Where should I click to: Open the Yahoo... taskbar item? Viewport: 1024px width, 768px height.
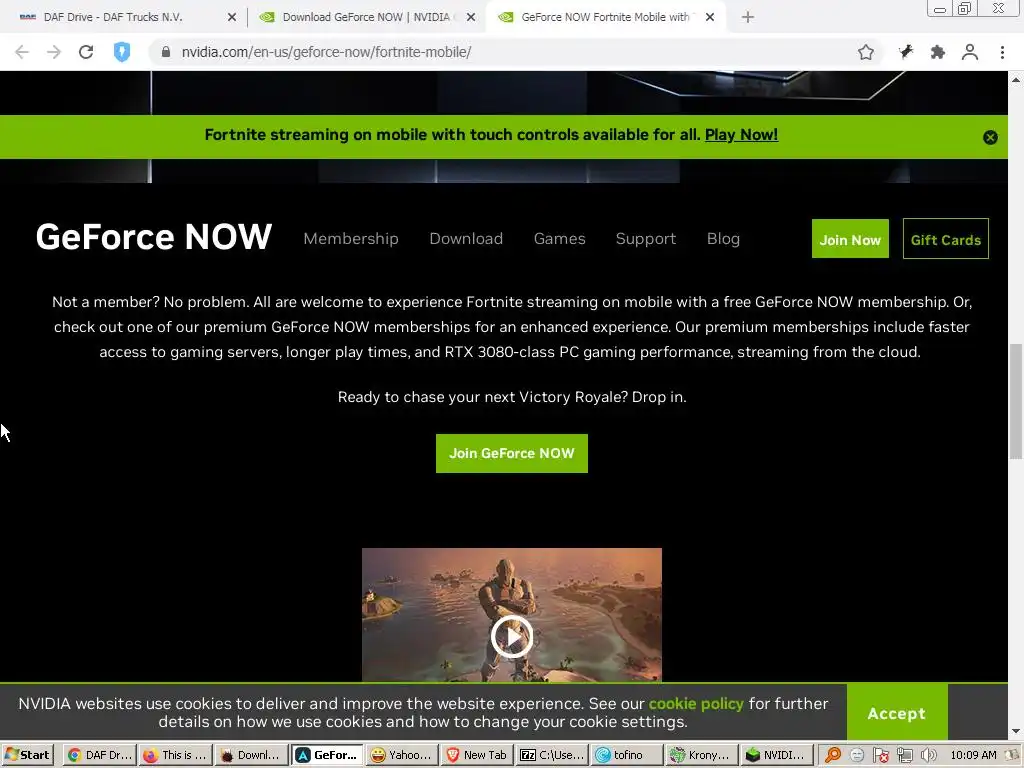[402, 755]
